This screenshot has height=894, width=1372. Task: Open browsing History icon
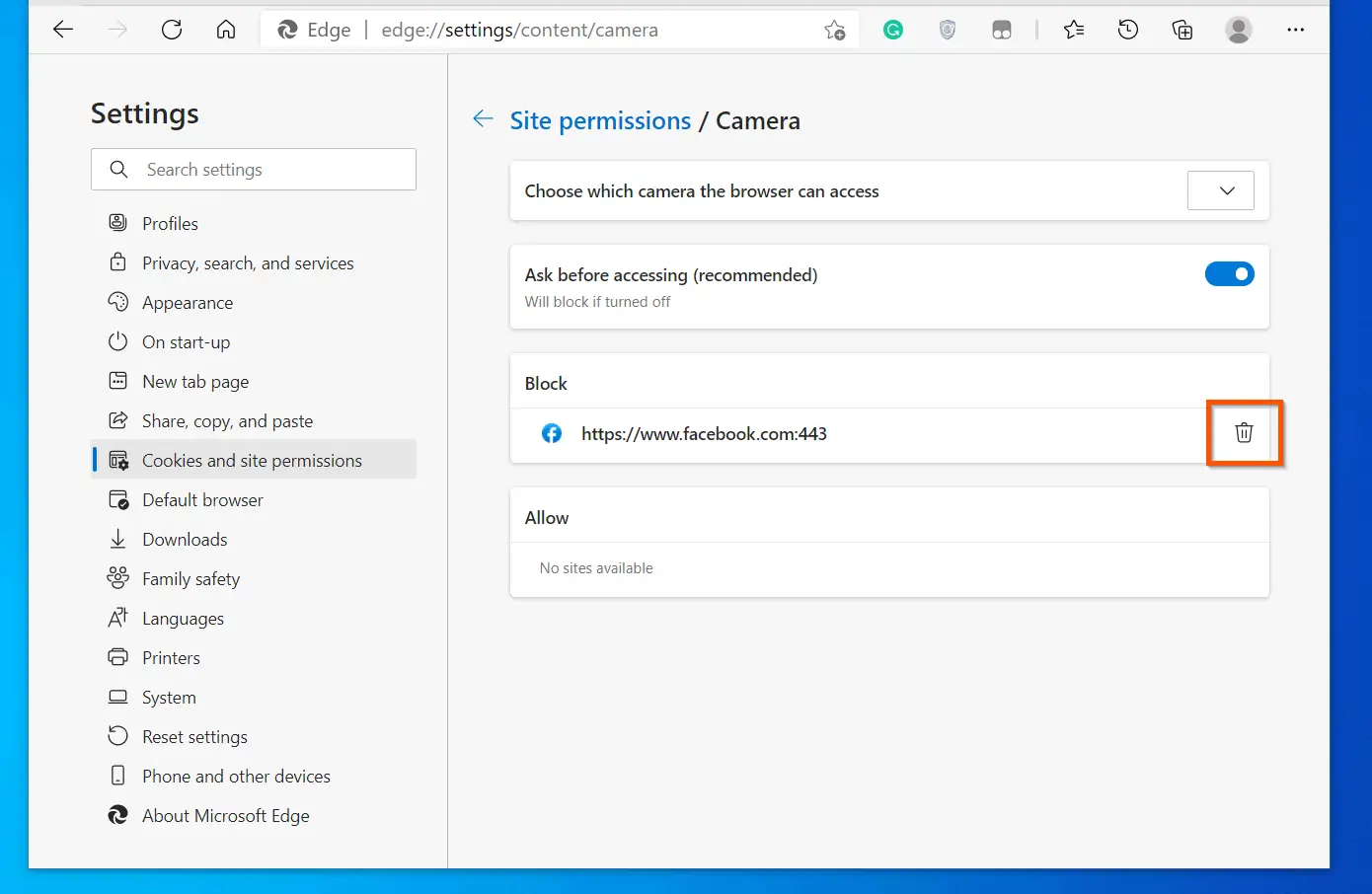click(x=1128, y=31)
